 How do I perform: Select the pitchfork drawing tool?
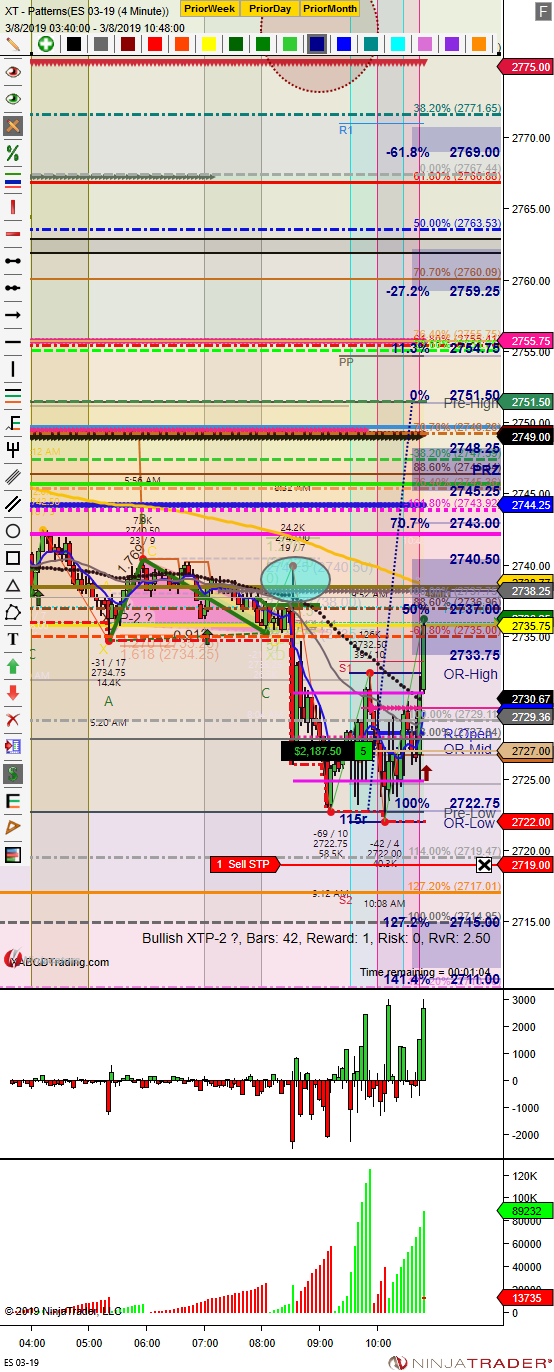(13, 450)
